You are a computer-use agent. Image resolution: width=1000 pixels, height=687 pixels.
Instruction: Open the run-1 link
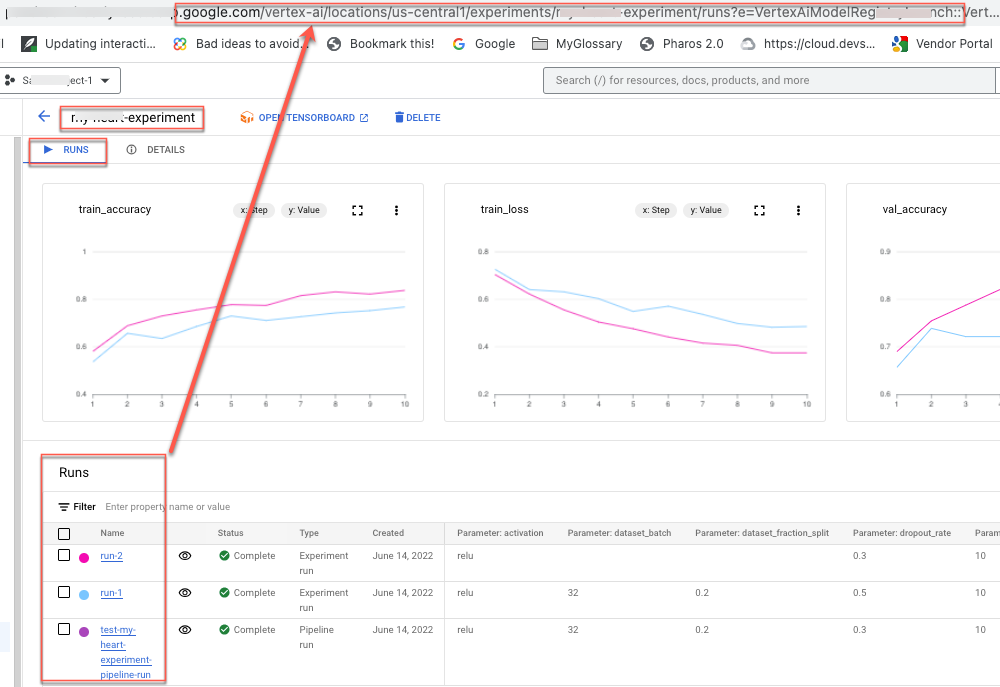[111, 593]
